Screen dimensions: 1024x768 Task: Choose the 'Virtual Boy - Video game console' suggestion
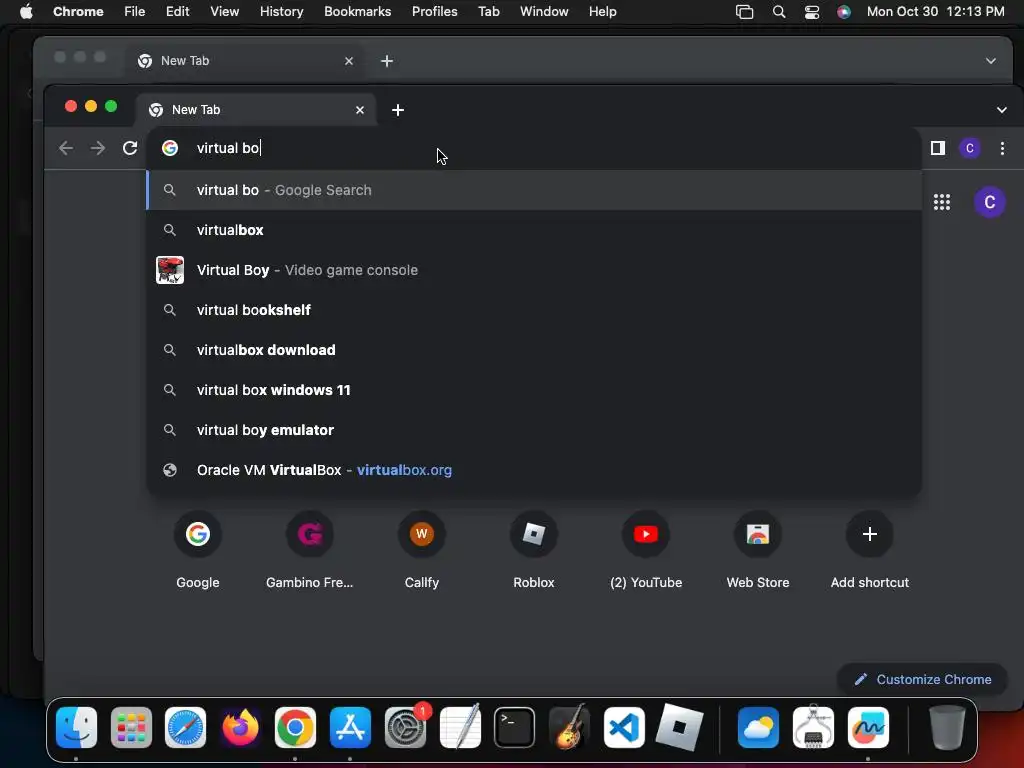(534, 270)
